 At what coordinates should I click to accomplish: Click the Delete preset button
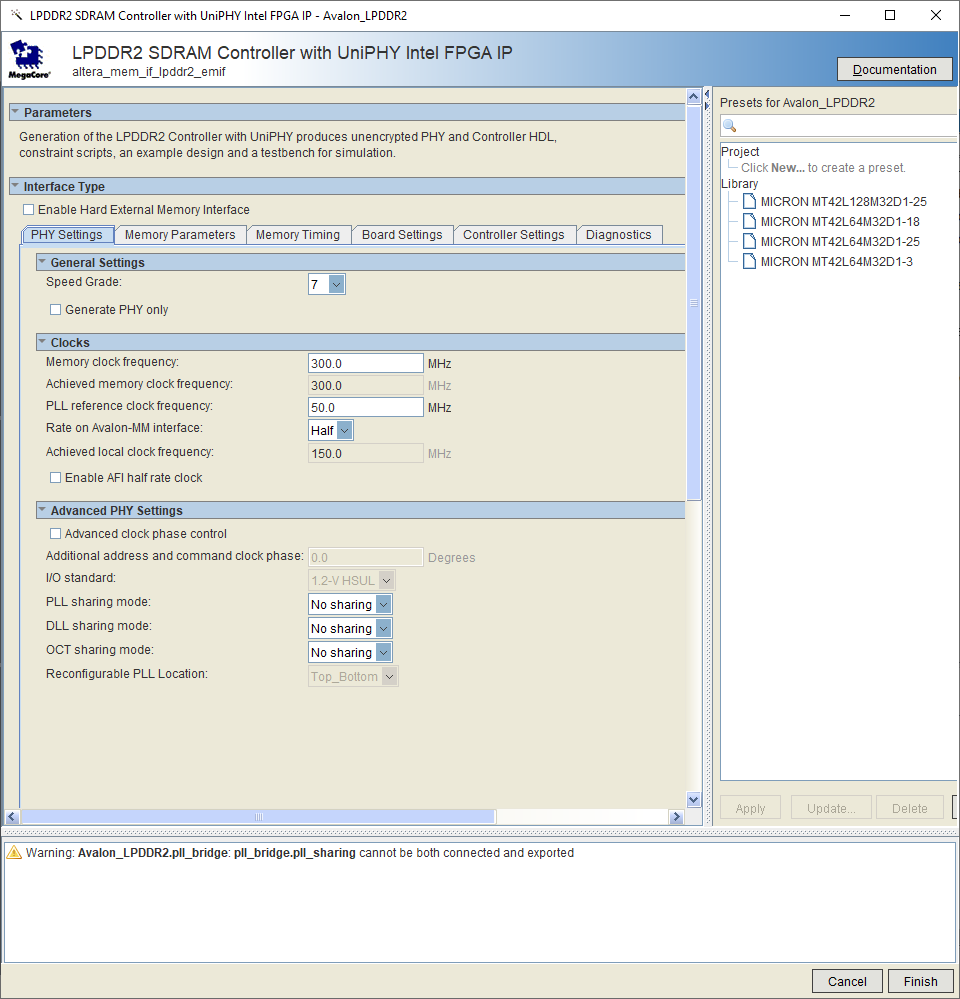point(910,808)
